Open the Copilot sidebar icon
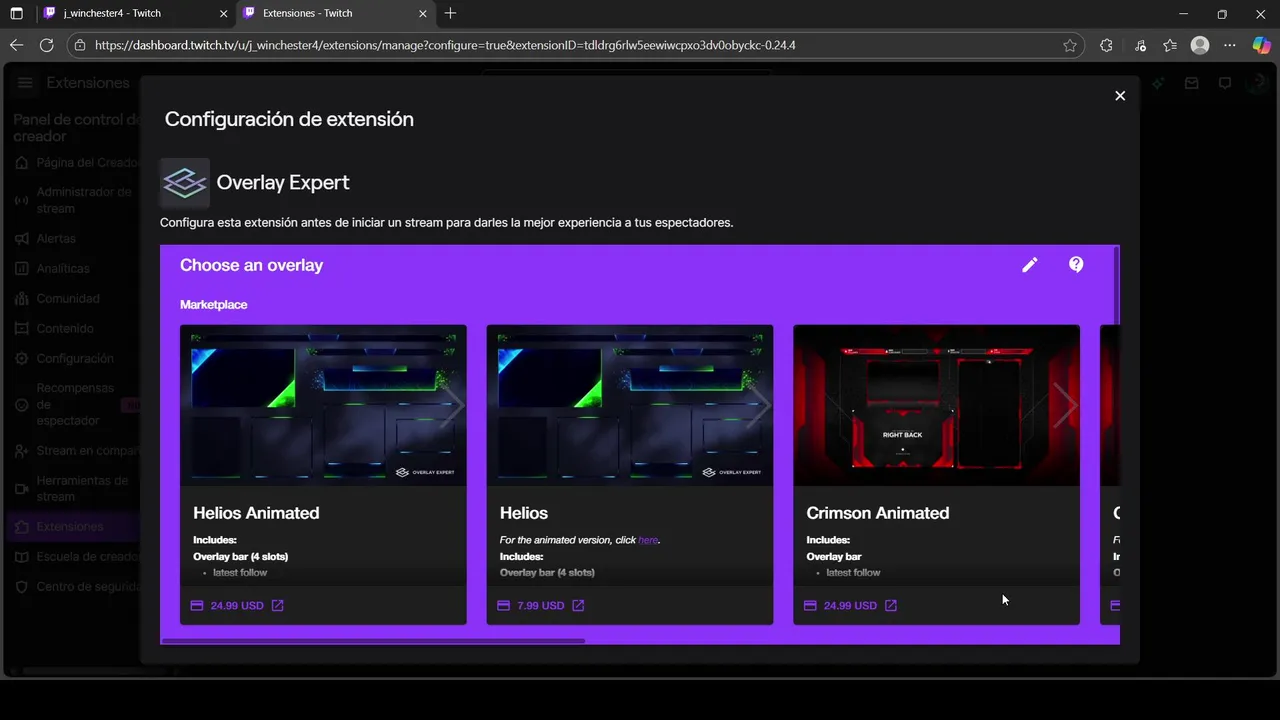The width and height of the screenshot is (1280, 720). point(1262,45)
